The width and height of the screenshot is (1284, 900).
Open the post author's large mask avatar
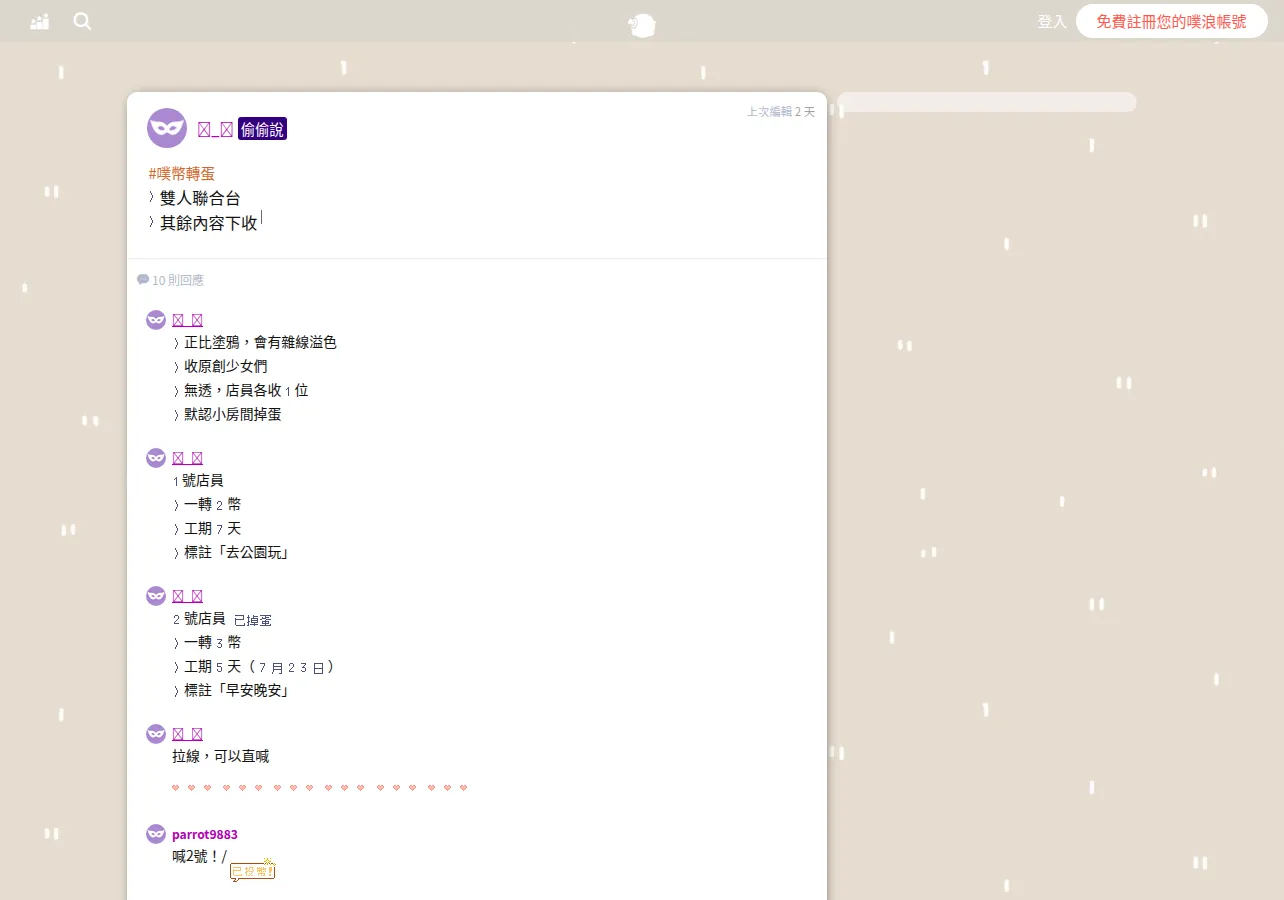click(167, 128)
